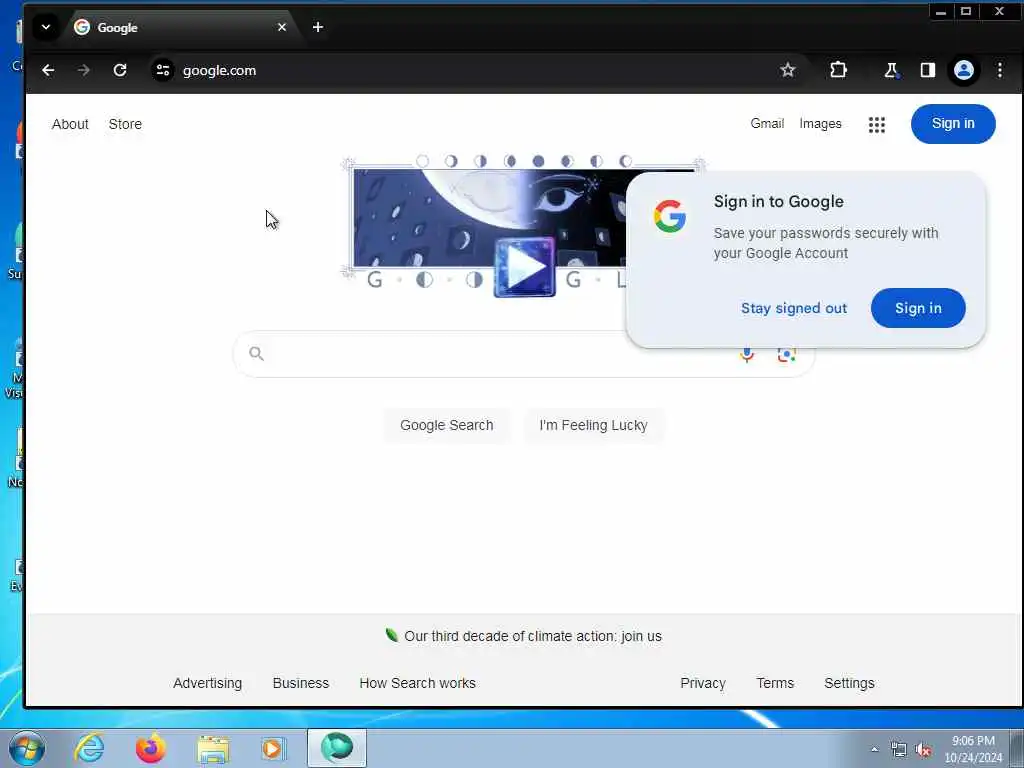This screenshot has height=768, width=1024.
Task: Open the tab search dropdown arrow
Action: coord(46,27)
